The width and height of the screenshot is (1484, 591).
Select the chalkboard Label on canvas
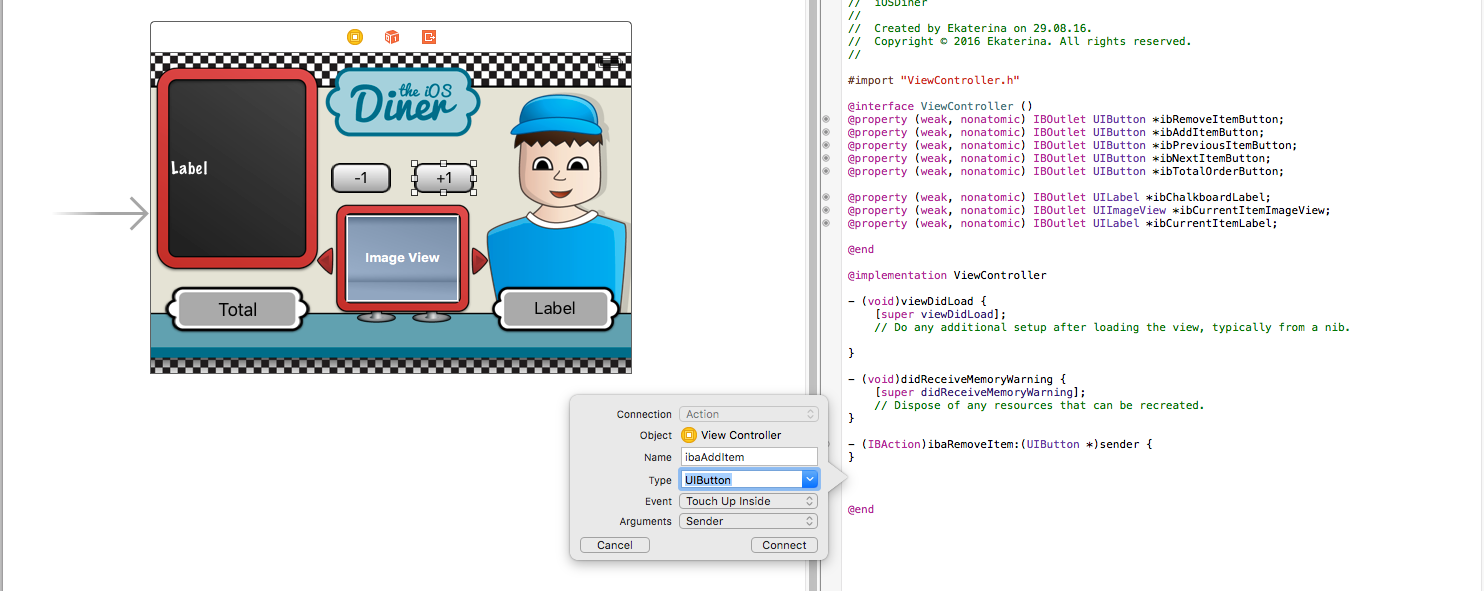pos(189,168)
